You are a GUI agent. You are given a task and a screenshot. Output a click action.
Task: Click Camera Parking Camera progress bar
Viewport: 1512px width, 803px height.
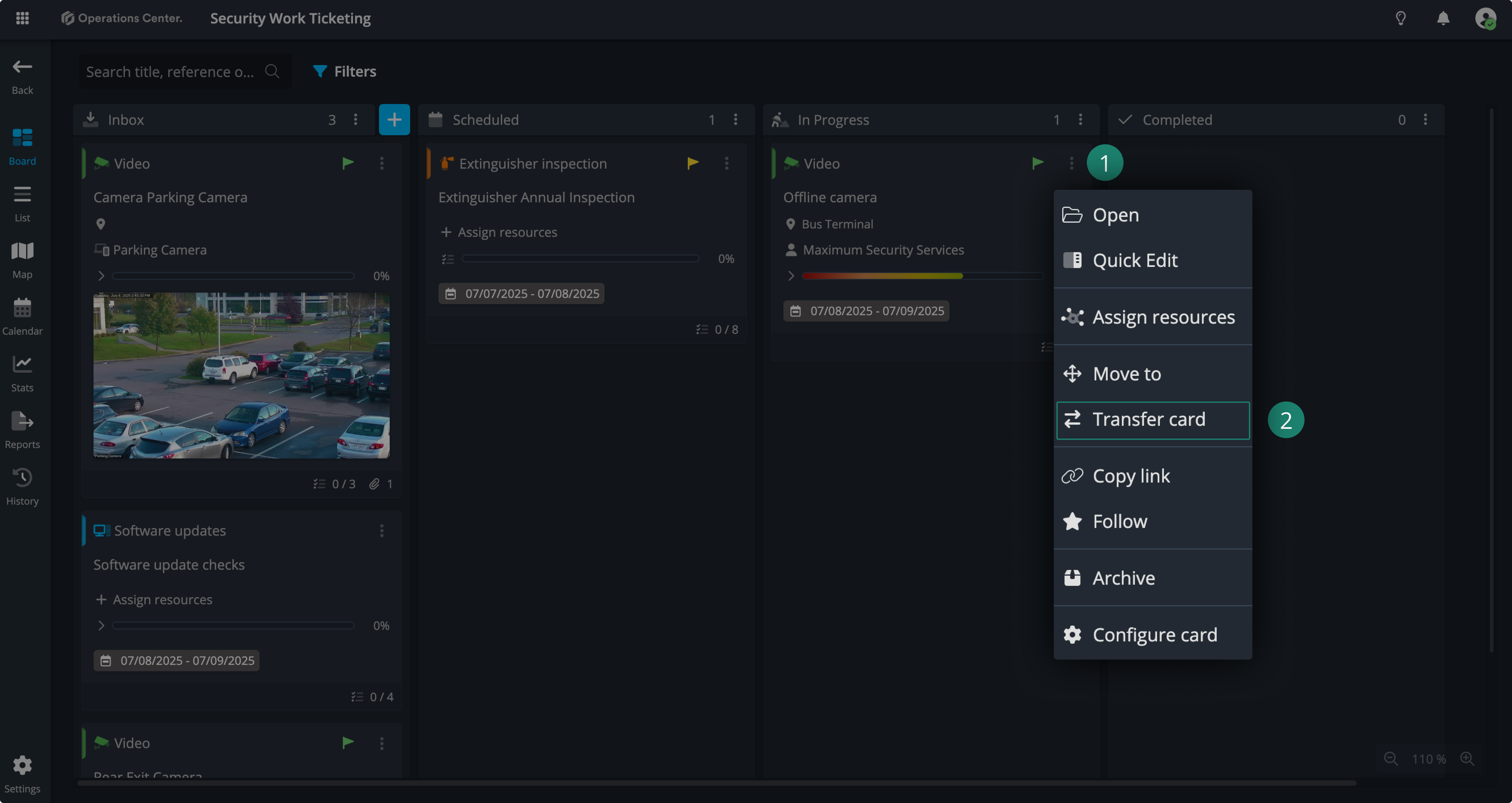click(233, 276)
